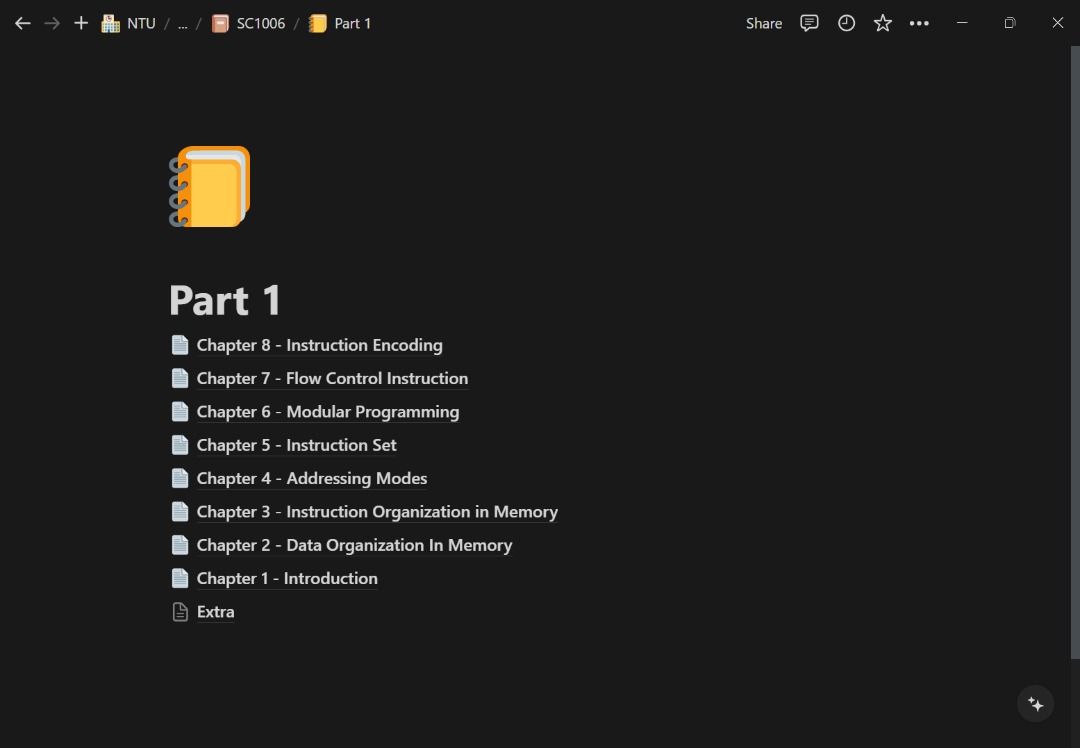This screenshot has width=1080, height=748.
Task: Open the comments panel icon
Action: (x=809, y=23)
